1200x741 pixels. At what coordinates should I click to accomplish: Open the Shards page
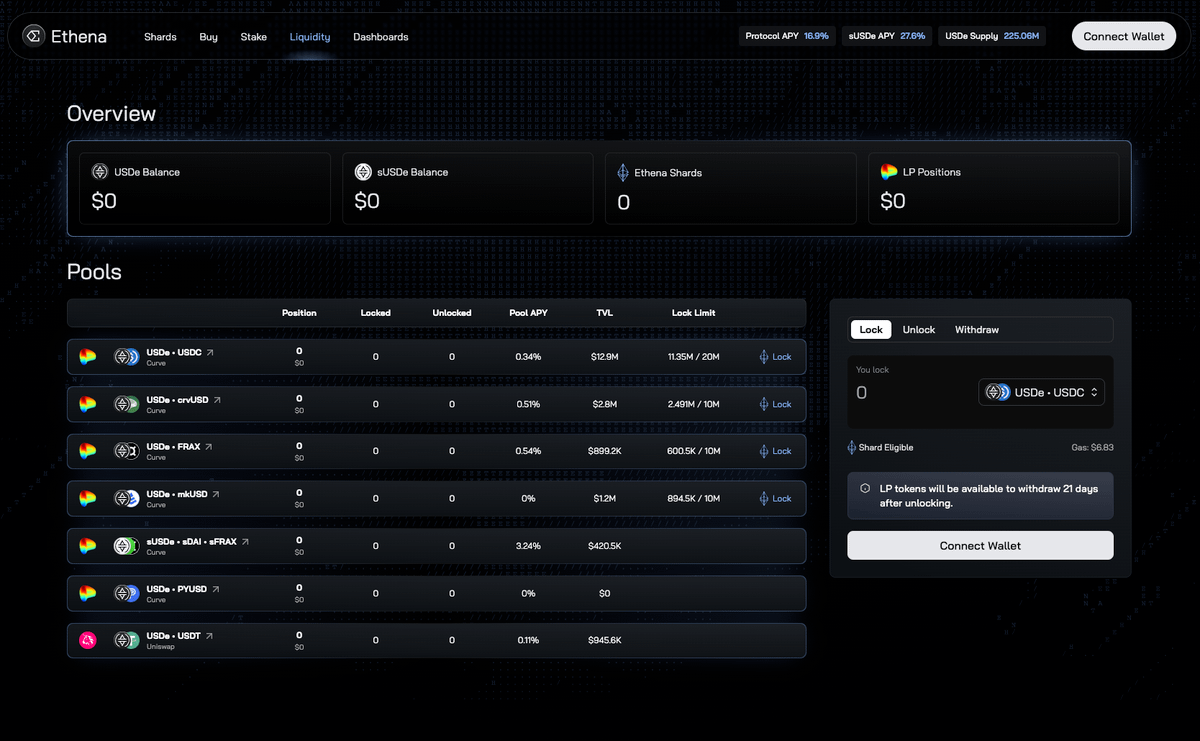tap(160, 37)
